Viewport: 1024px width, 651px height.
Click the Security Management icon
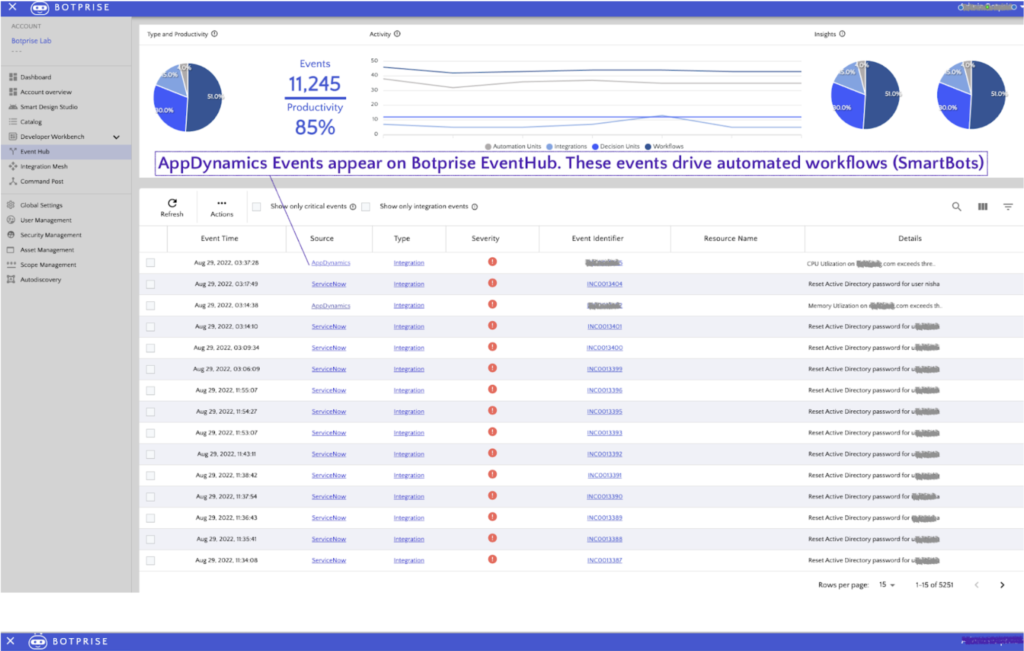tap(10, 234)
